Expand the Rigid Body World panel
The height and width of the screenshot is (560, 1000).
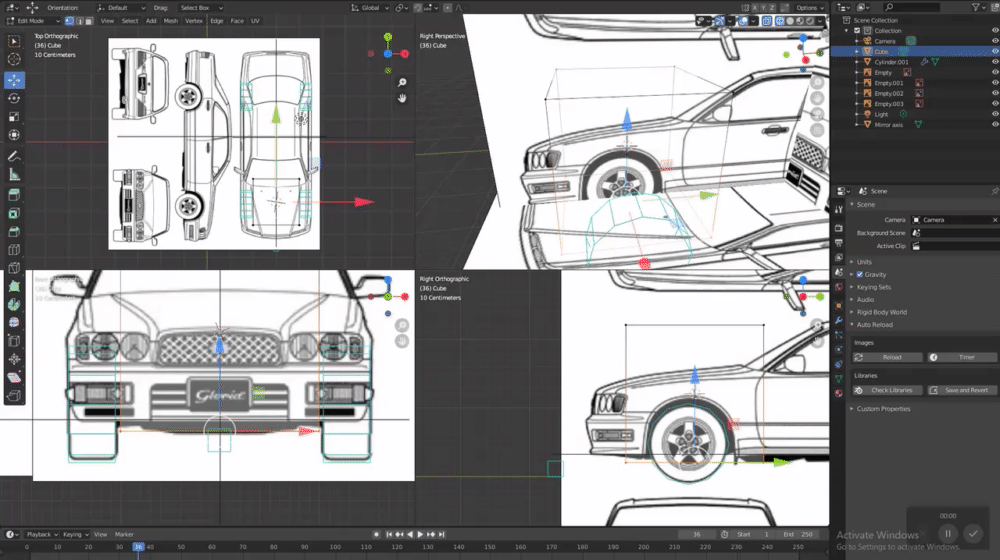tap(882, 312)
